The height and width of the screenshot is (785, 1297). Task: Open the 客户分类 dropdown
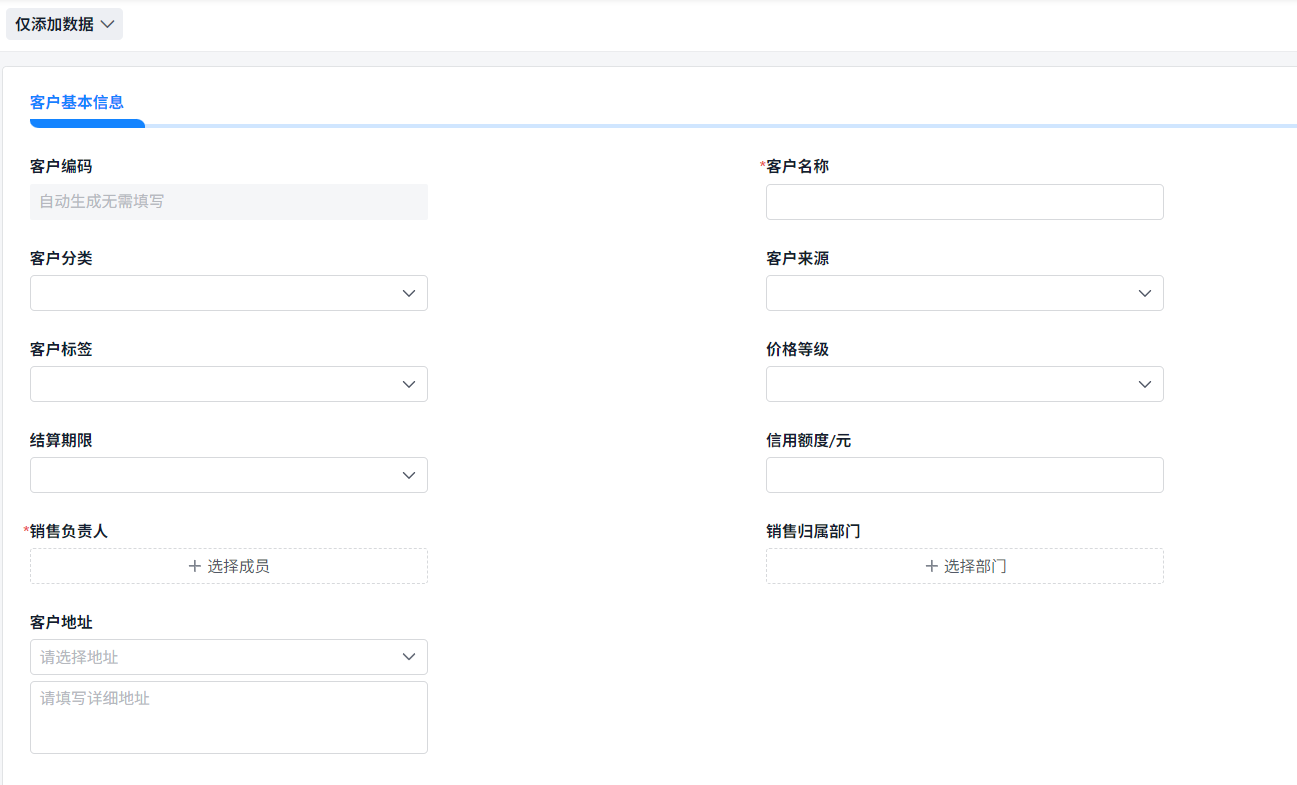pyautogui.click(x=228, y=293)
